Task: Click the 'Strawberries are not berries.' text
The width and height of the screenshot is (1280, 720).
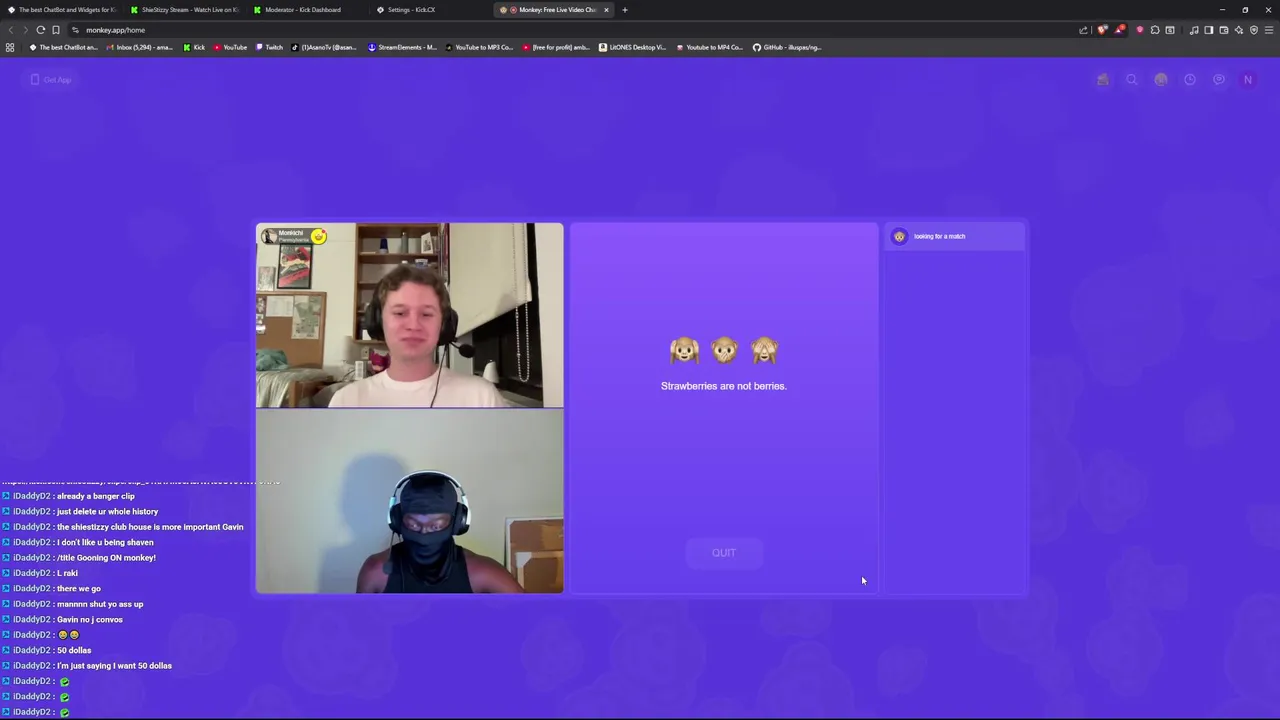Action: pos(724,386)
